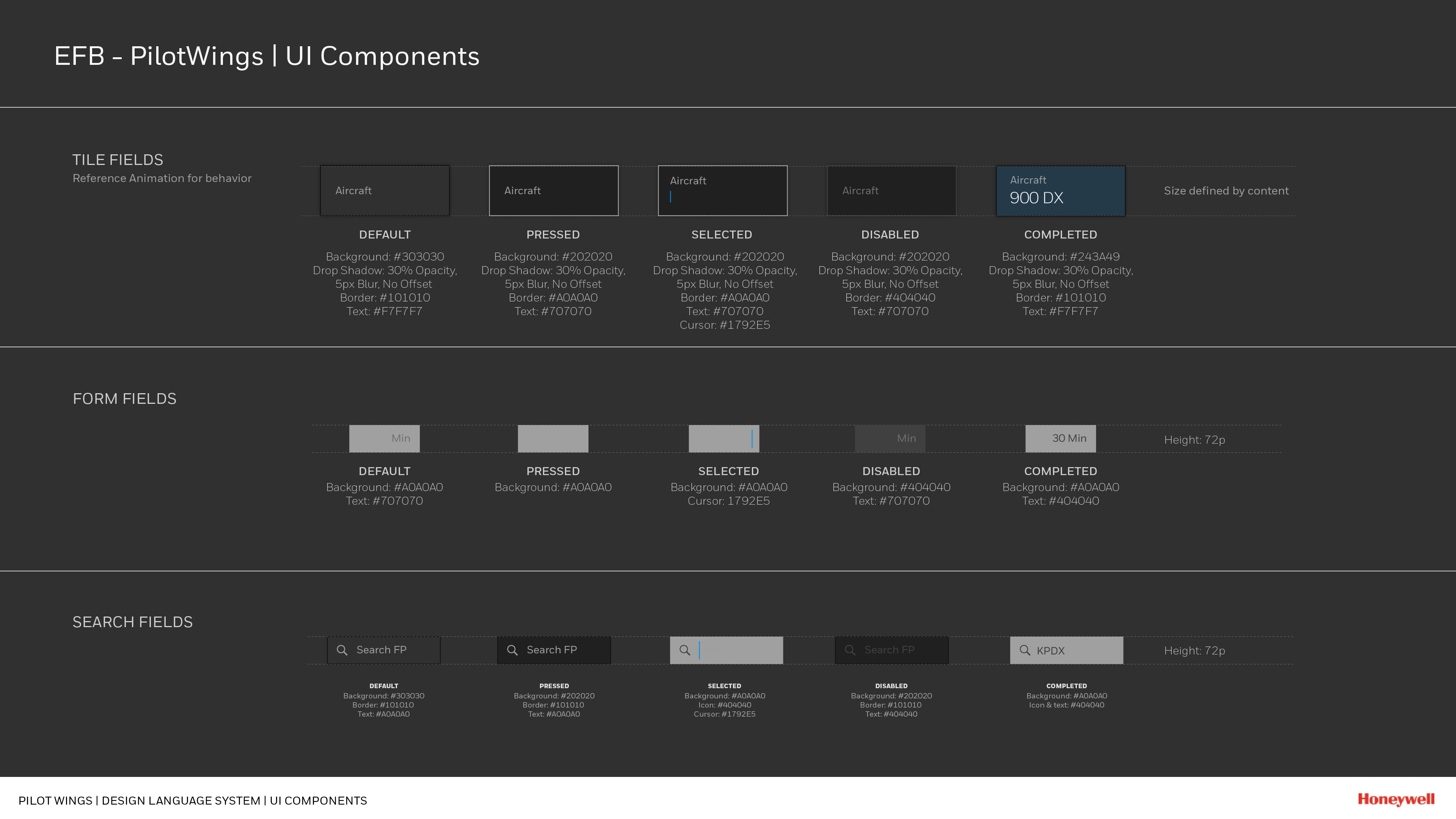Click the disabled Aircraft tile field
The height and width of the screenshot is (819, 1456).
(x=891, y=190)
